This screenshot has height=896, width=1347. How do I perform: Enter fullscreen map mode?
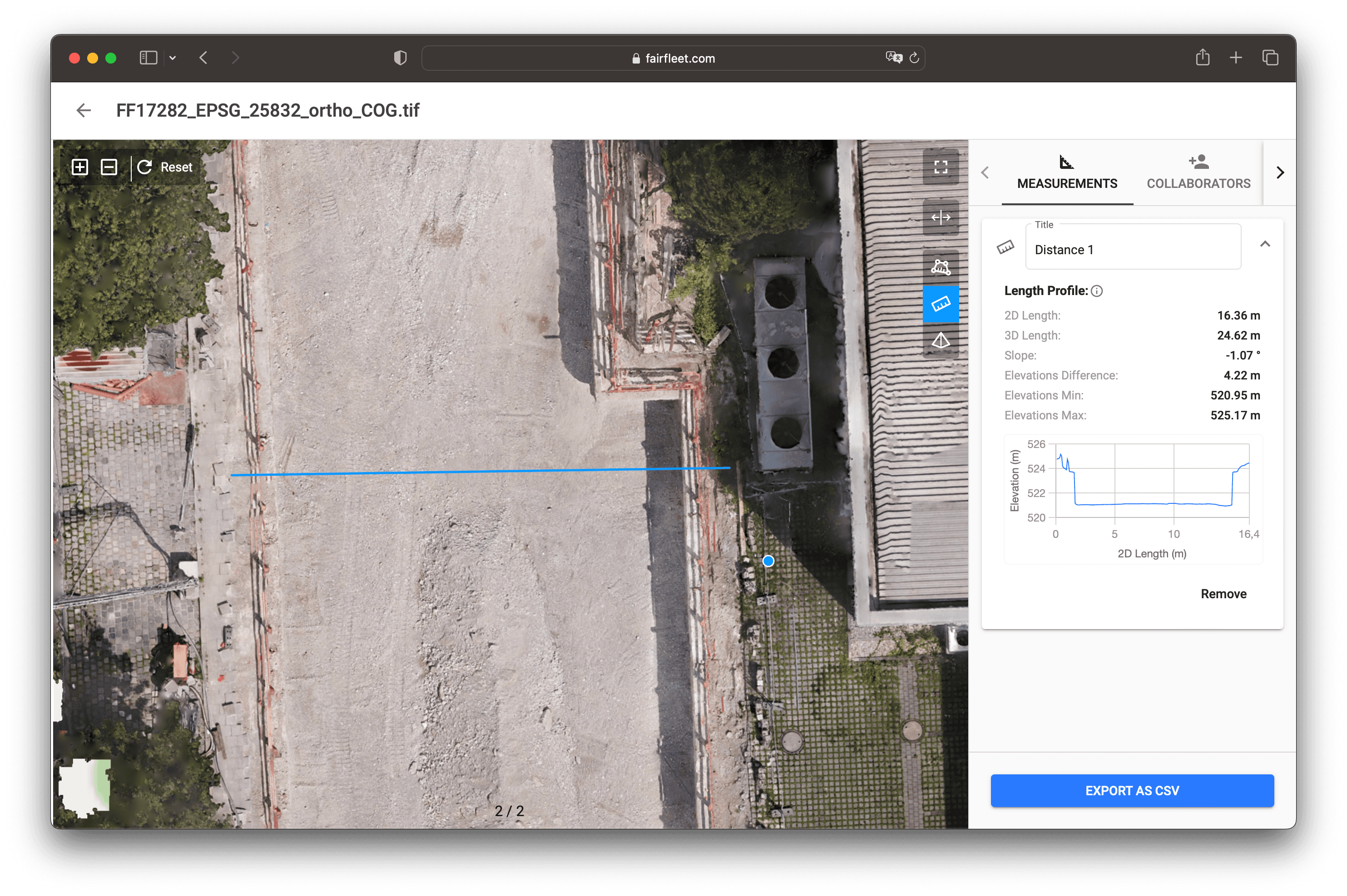click(941, 167)
